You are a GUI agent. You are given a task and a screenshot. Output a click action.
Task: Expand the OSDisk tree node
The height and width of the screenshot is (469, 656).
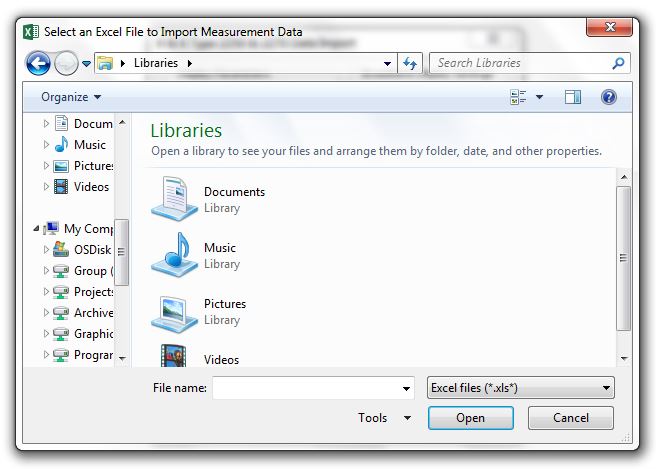tap(46, 250)
